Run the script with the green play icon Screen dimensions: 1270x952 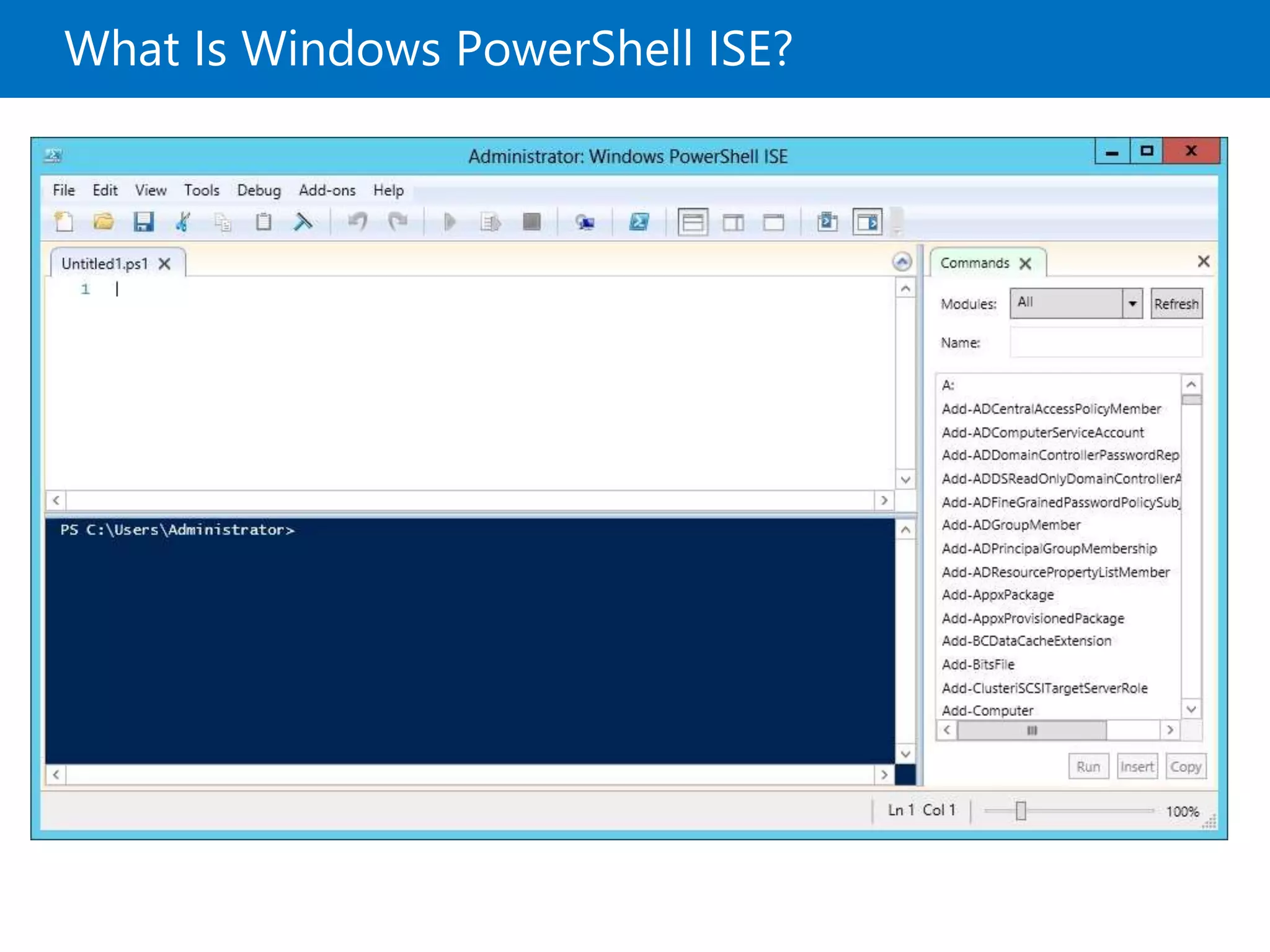[x=450, y=221]
